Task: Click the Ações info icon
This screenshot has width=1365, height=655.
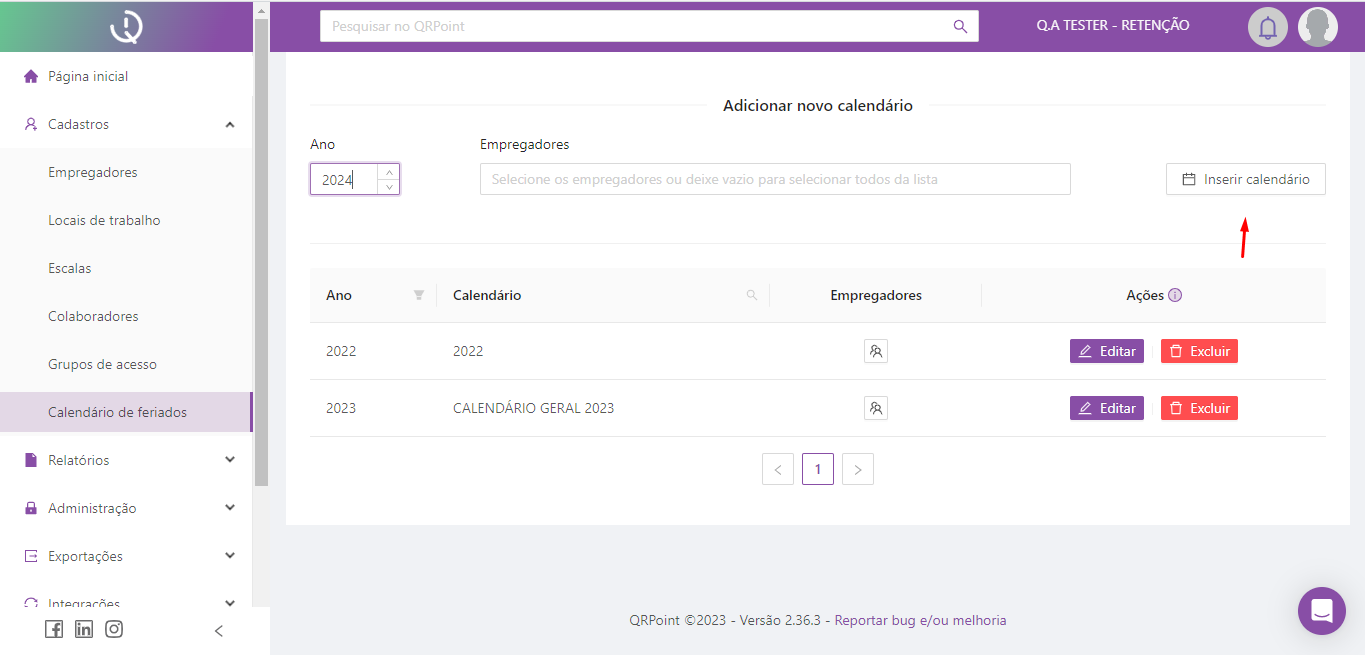Action: pos(1175,295)
